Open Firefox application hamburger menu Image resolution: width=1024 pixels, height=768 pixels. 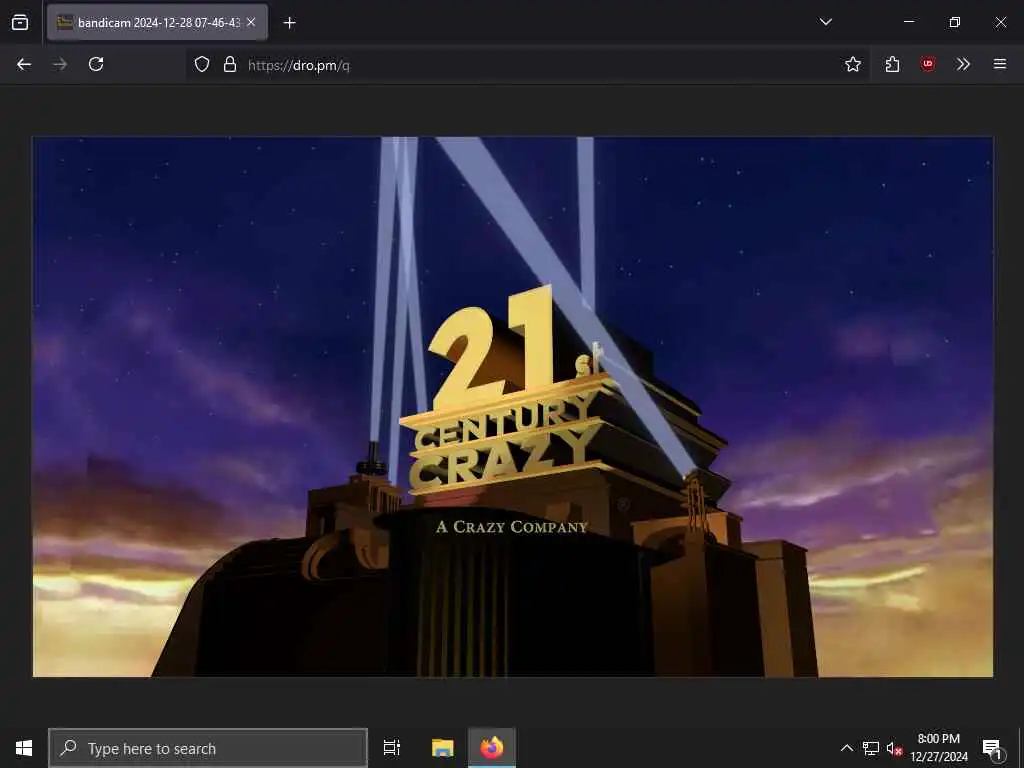pos(999,64)
